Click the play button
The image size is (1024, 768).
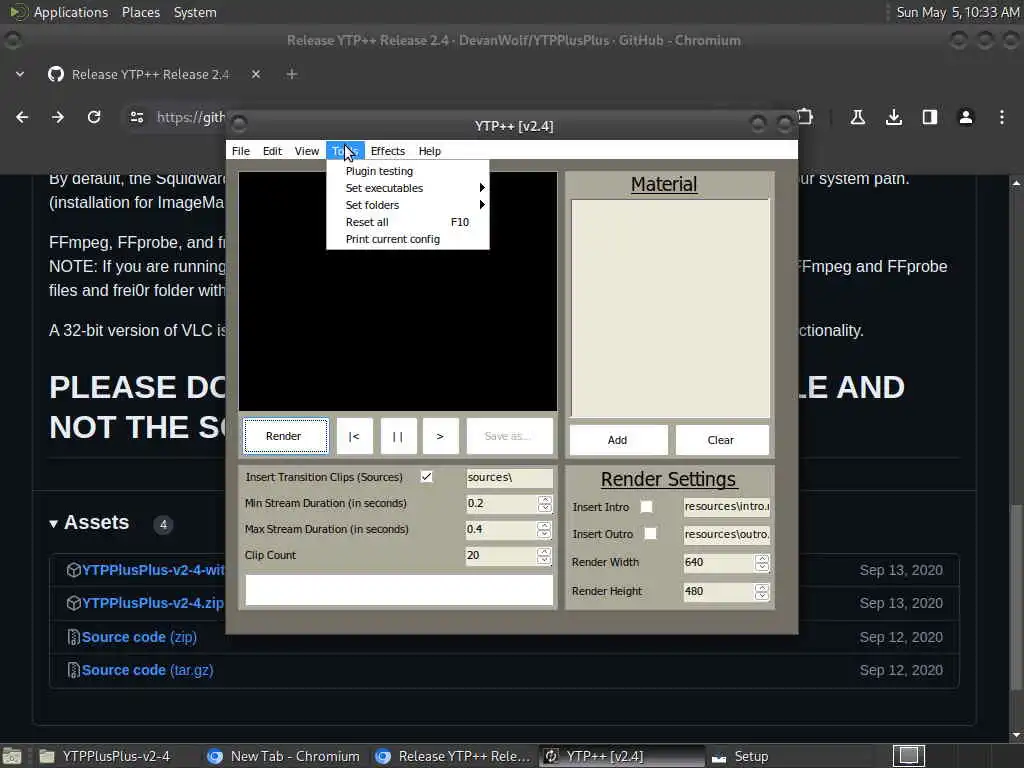pos(440,436)
